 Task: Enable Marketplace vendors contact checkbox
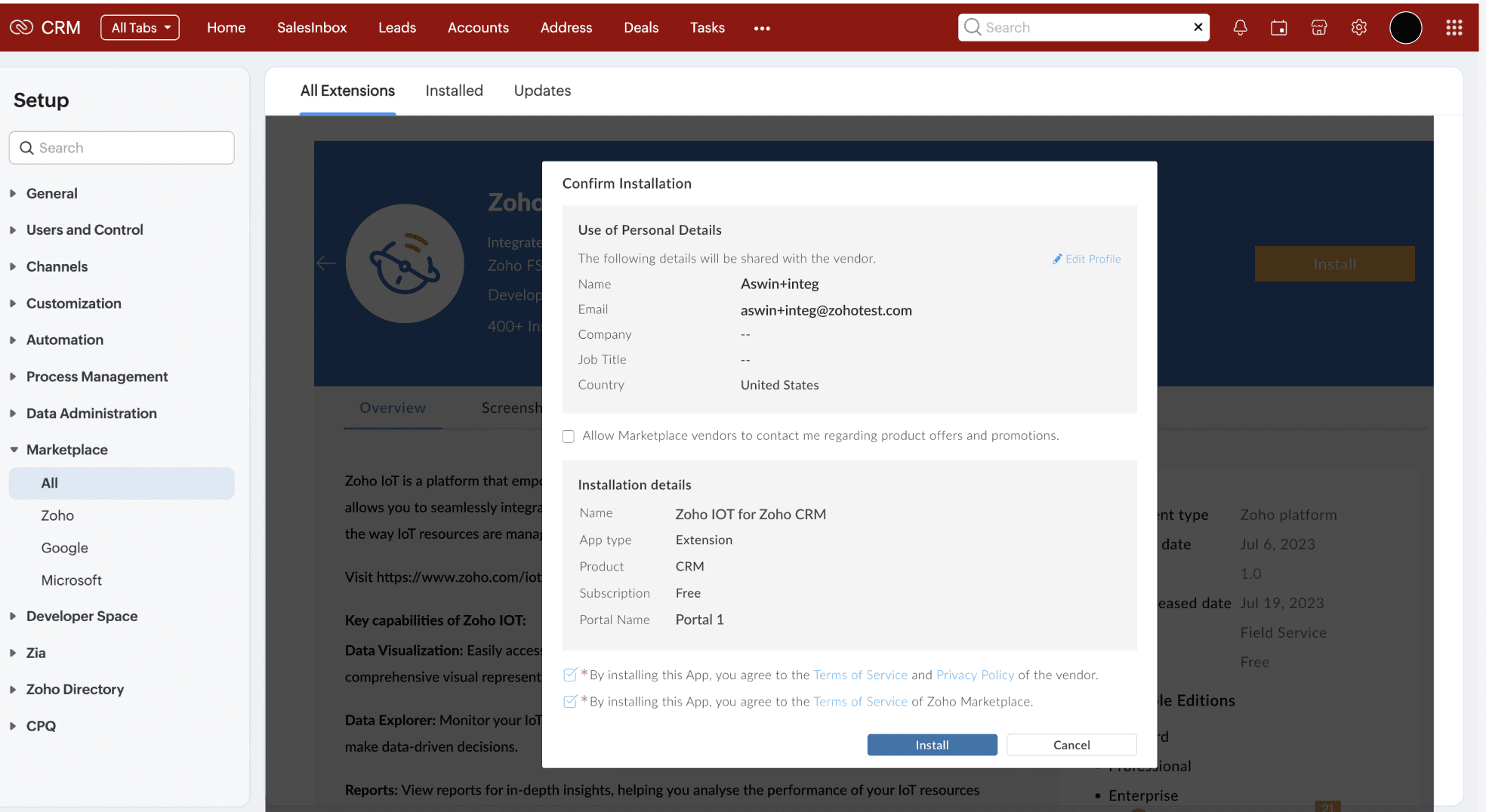tap(569, 436)
